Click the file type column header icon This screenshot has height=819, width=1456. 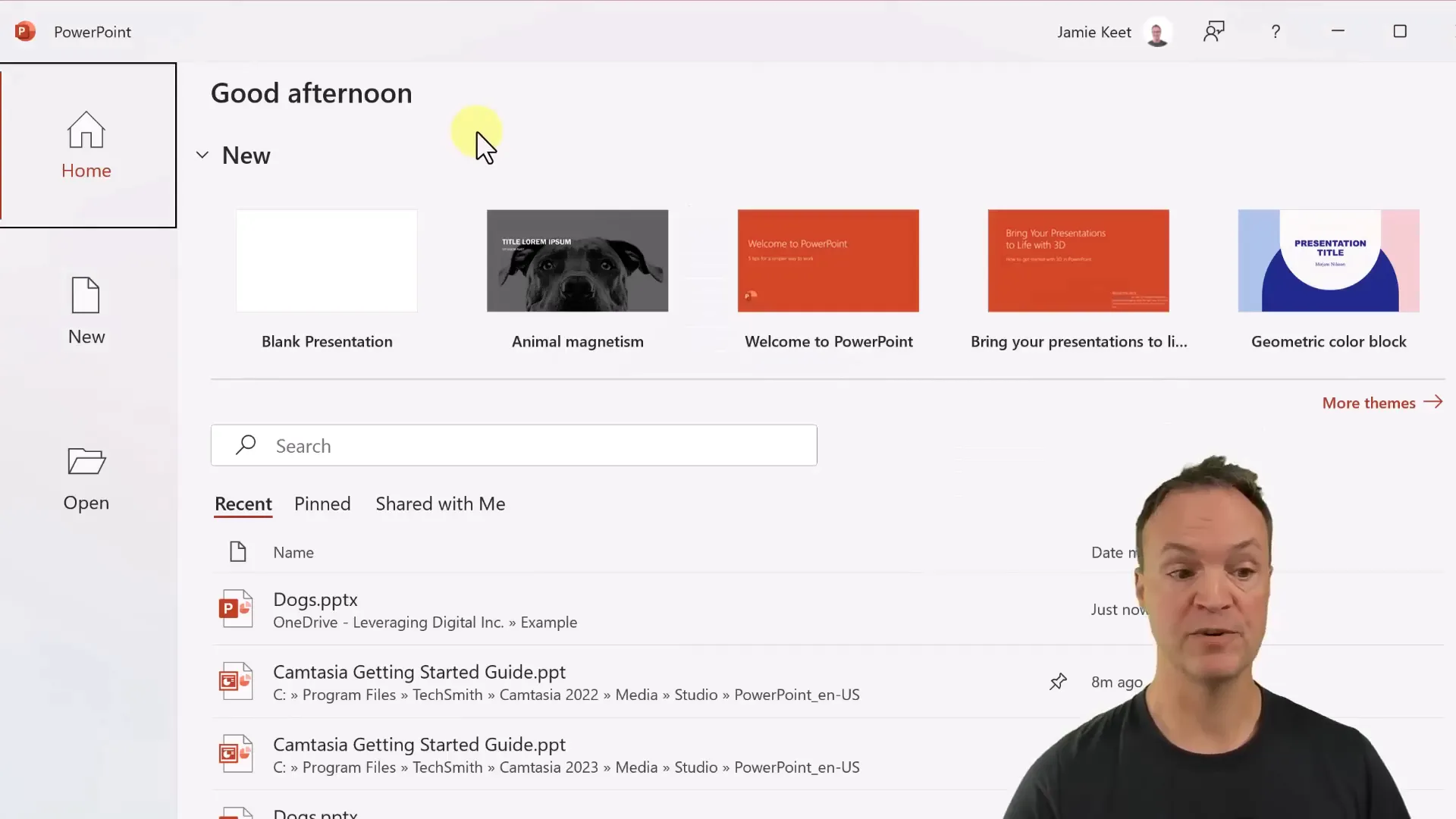[238, 552]
